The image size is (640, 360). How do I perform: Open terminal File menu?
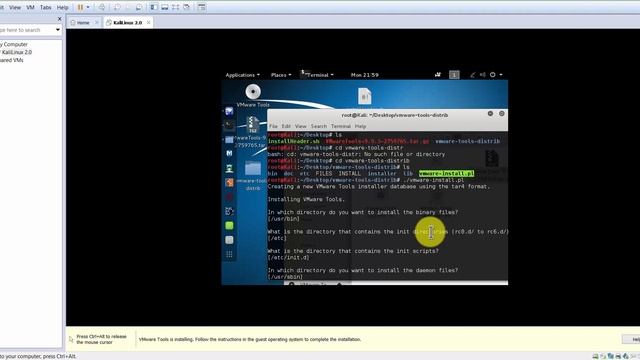273,127
